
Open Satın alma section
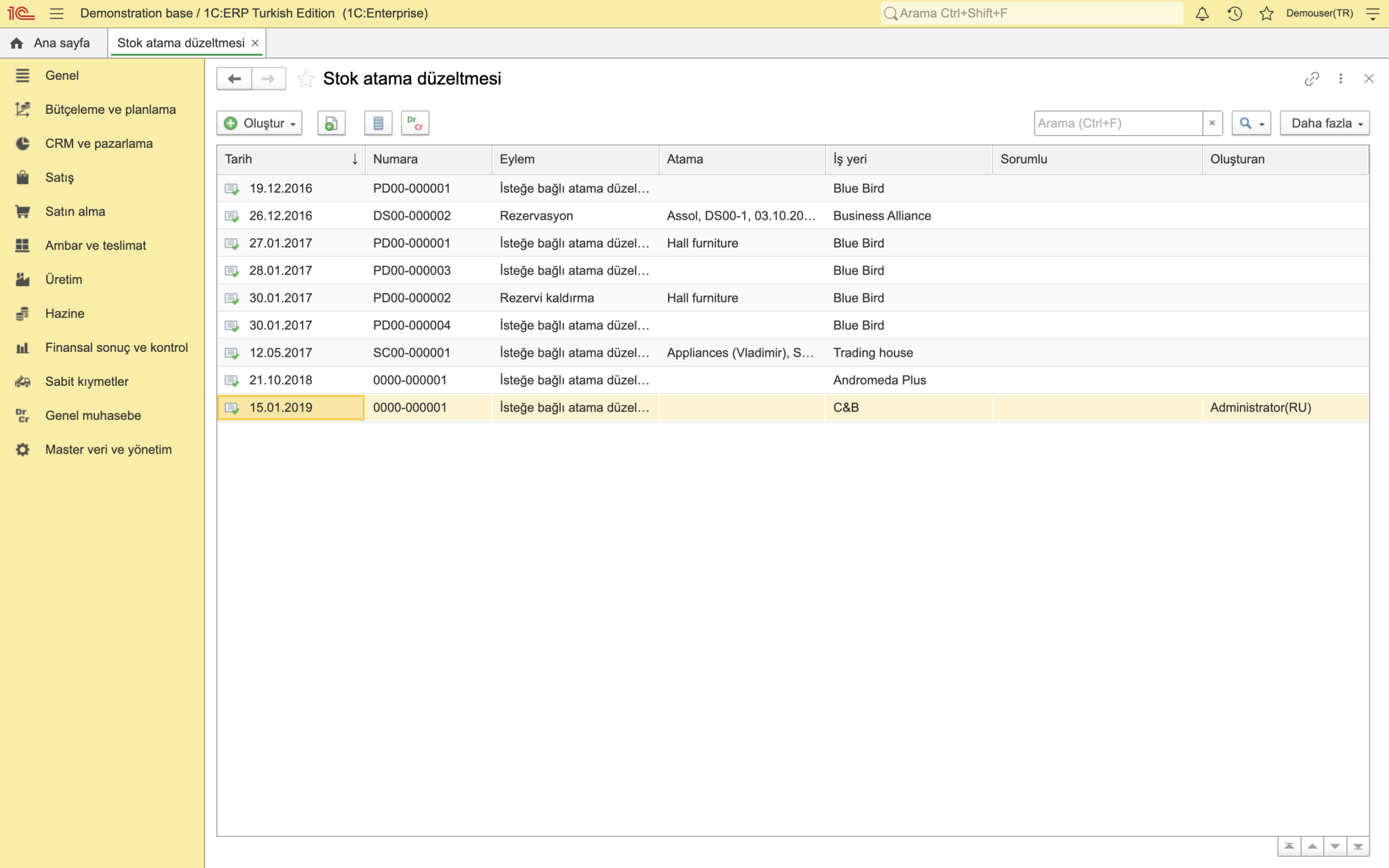(102, 212)
